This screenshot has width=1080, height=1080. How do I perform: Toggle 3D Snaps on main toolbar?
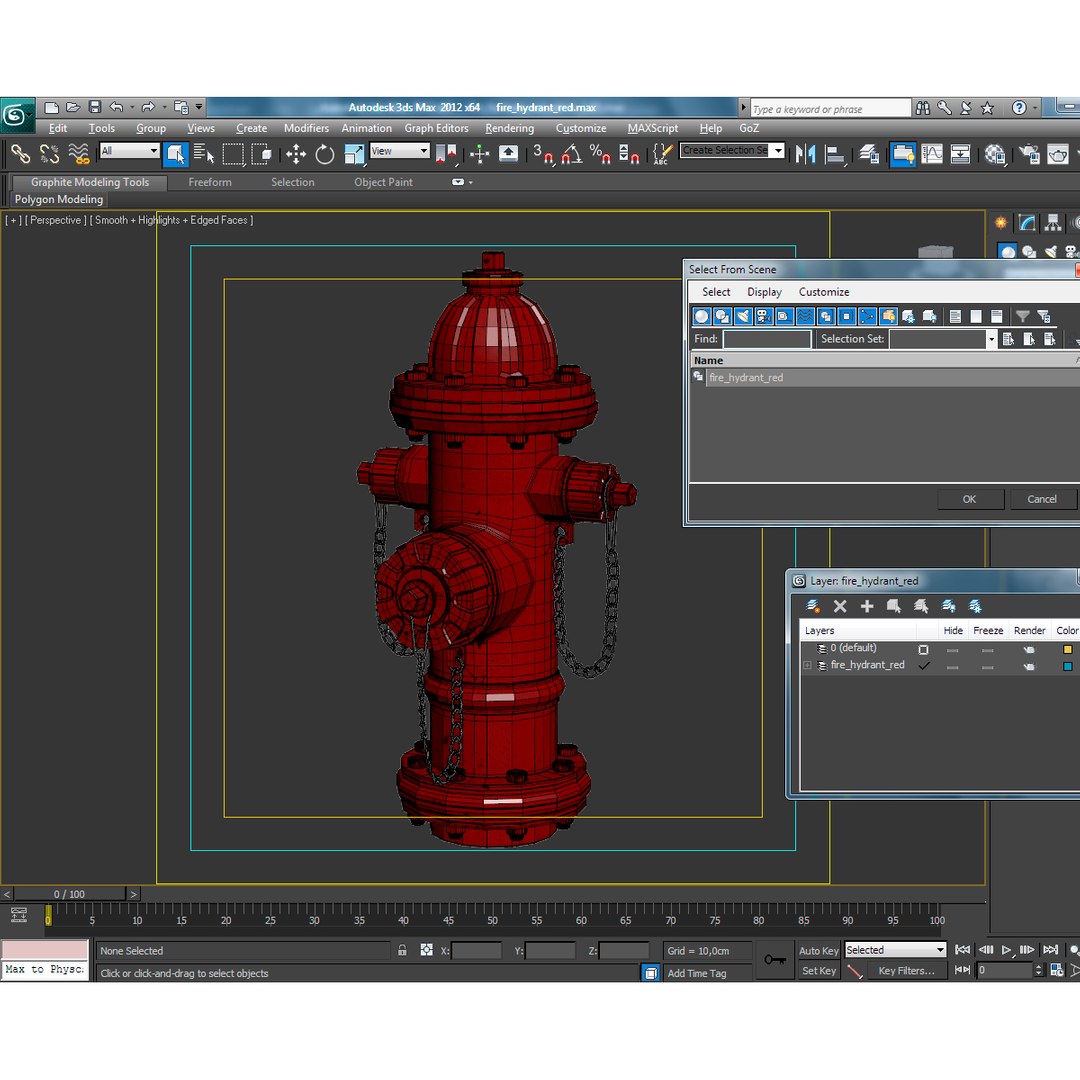pos(543,154)
